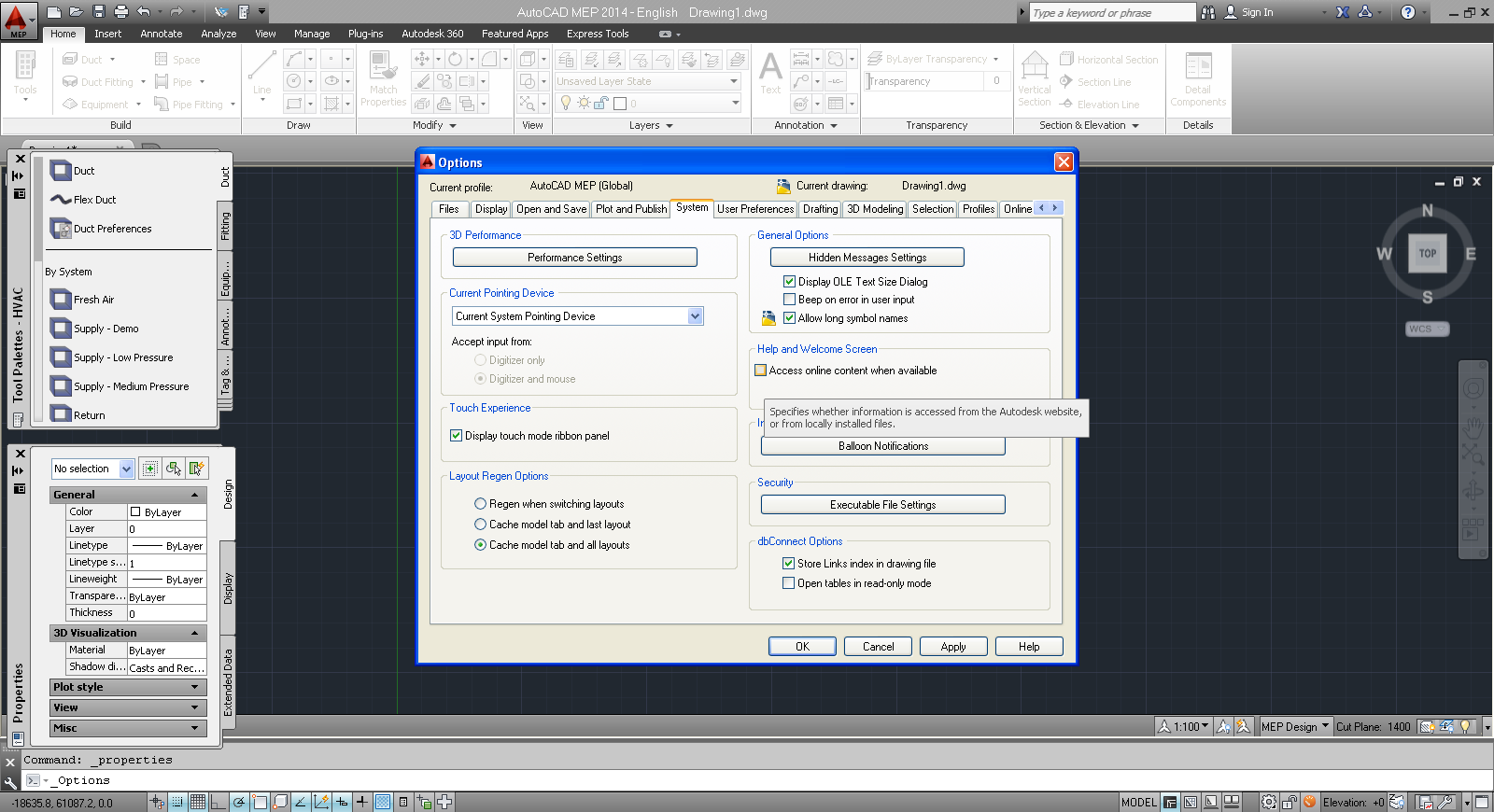Image resolution: width=1494 pixels, height=812 pixels.
Task: Click the Performance Settings button
Action: 575,258
